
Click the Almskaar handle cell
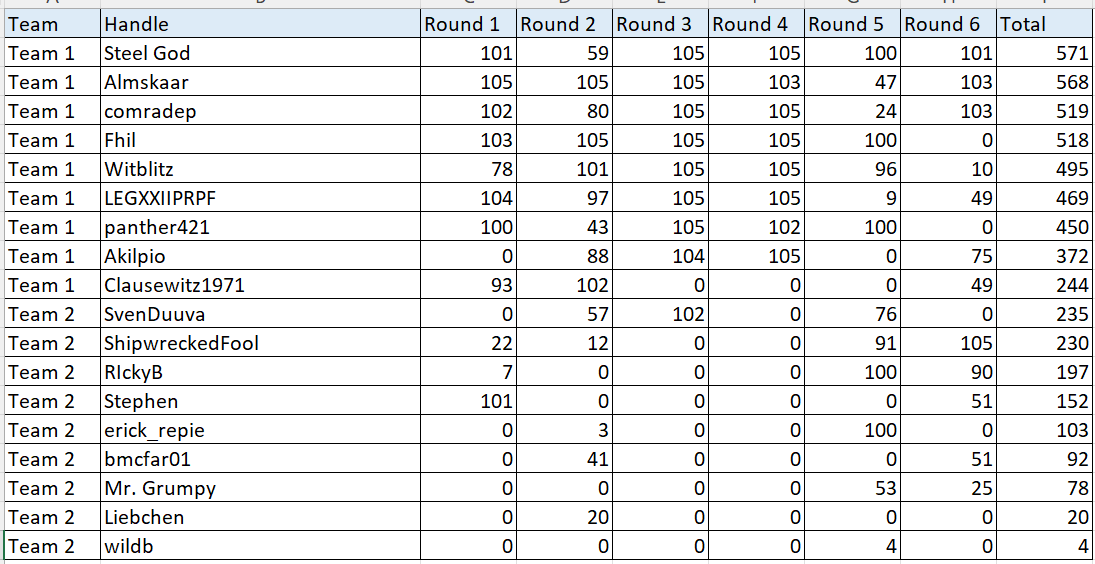click(260, 82)
